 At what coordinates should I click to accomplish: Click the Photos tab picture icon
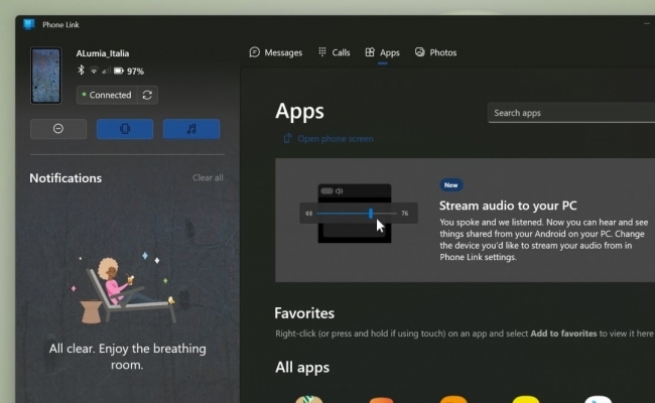pyautogui.click(x=419, y=52)
